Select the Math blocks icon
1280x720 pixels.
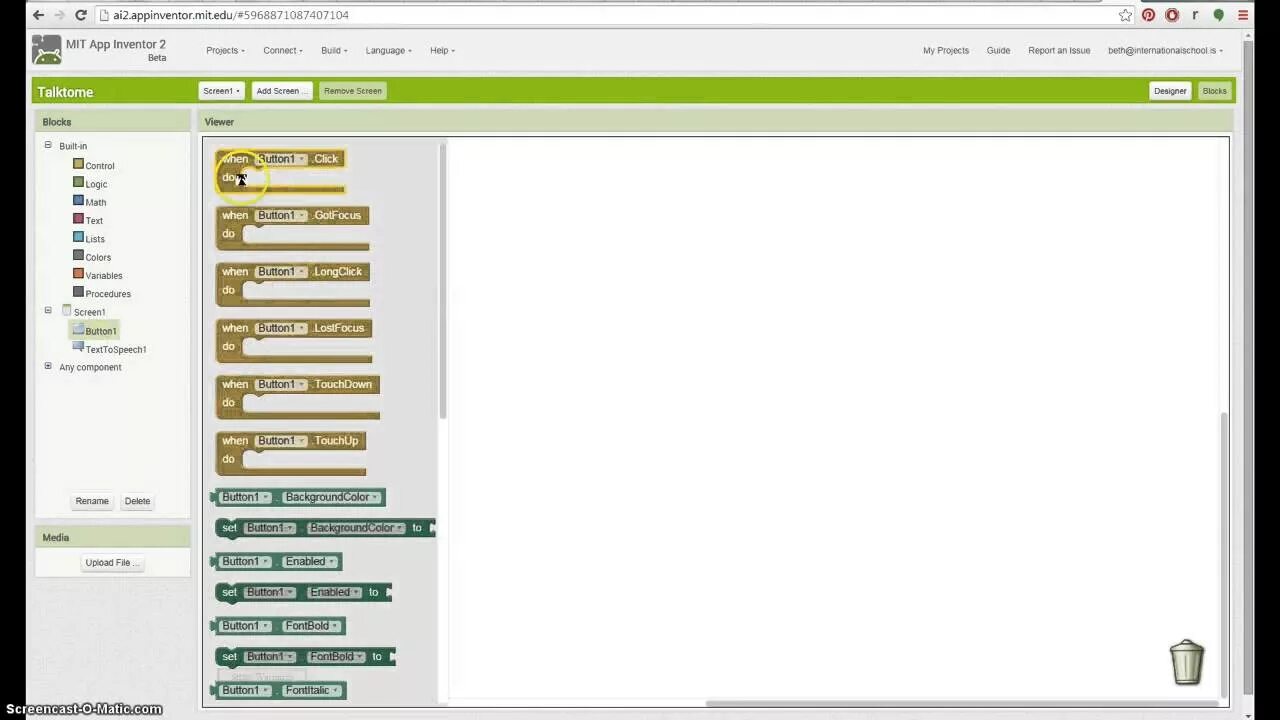point(78,201)
